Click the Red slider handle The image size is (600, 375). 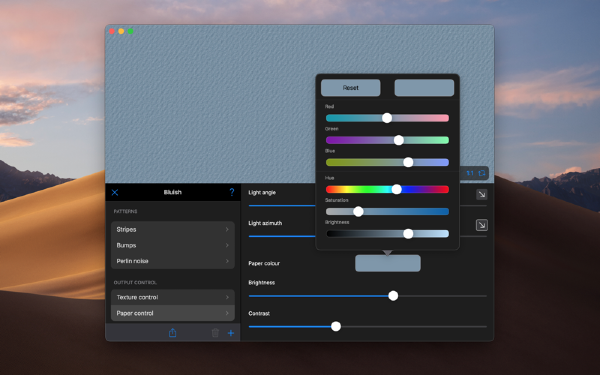[x=387, y=118]
